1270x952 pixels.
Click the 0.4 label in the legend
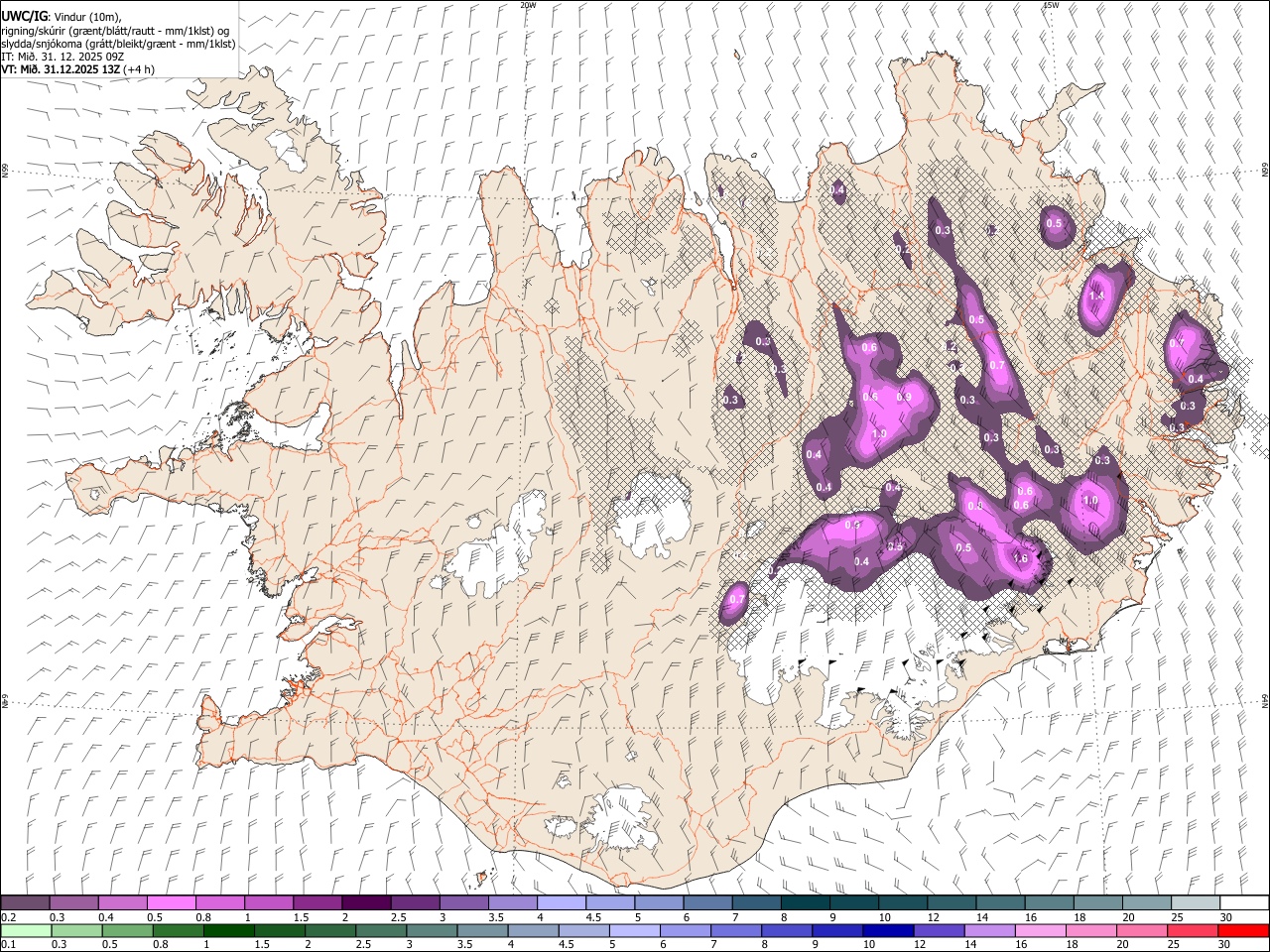coord(105,917)
